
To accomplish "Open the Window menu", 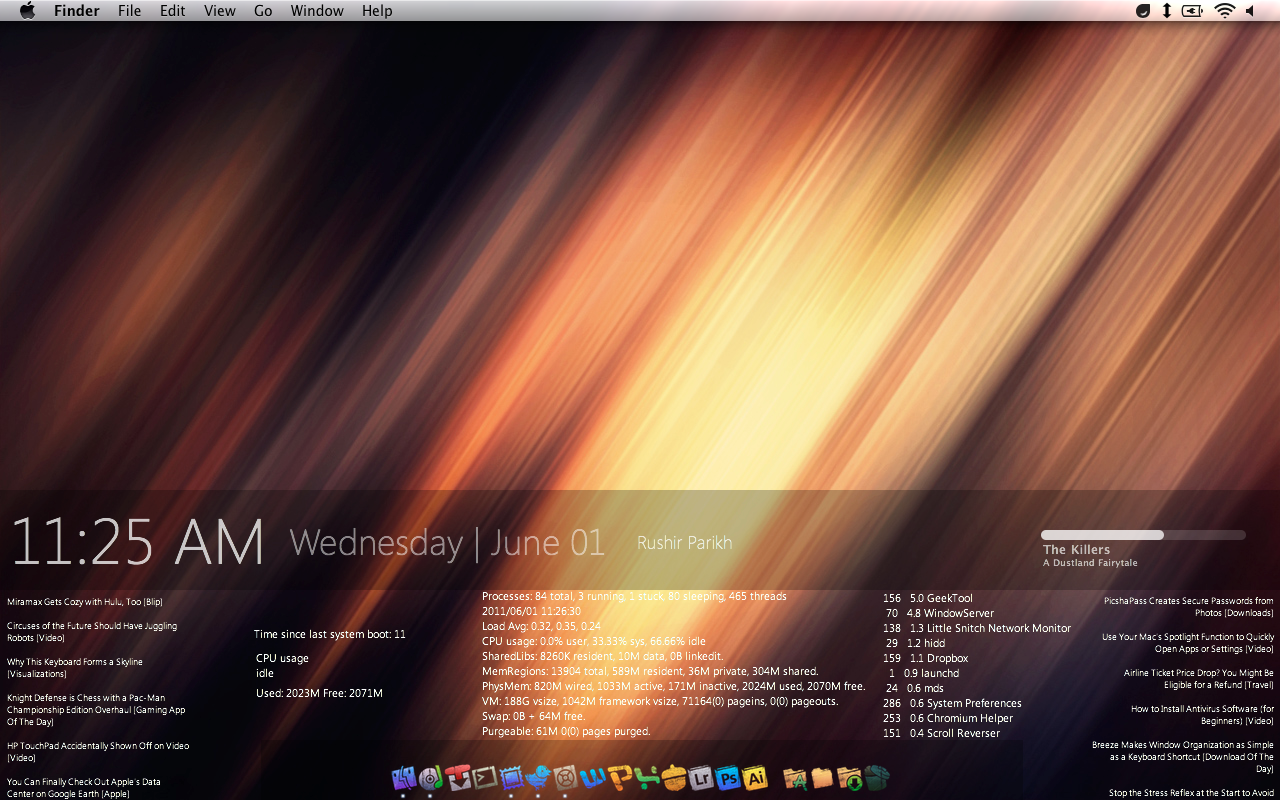I will tap(317, 11).
